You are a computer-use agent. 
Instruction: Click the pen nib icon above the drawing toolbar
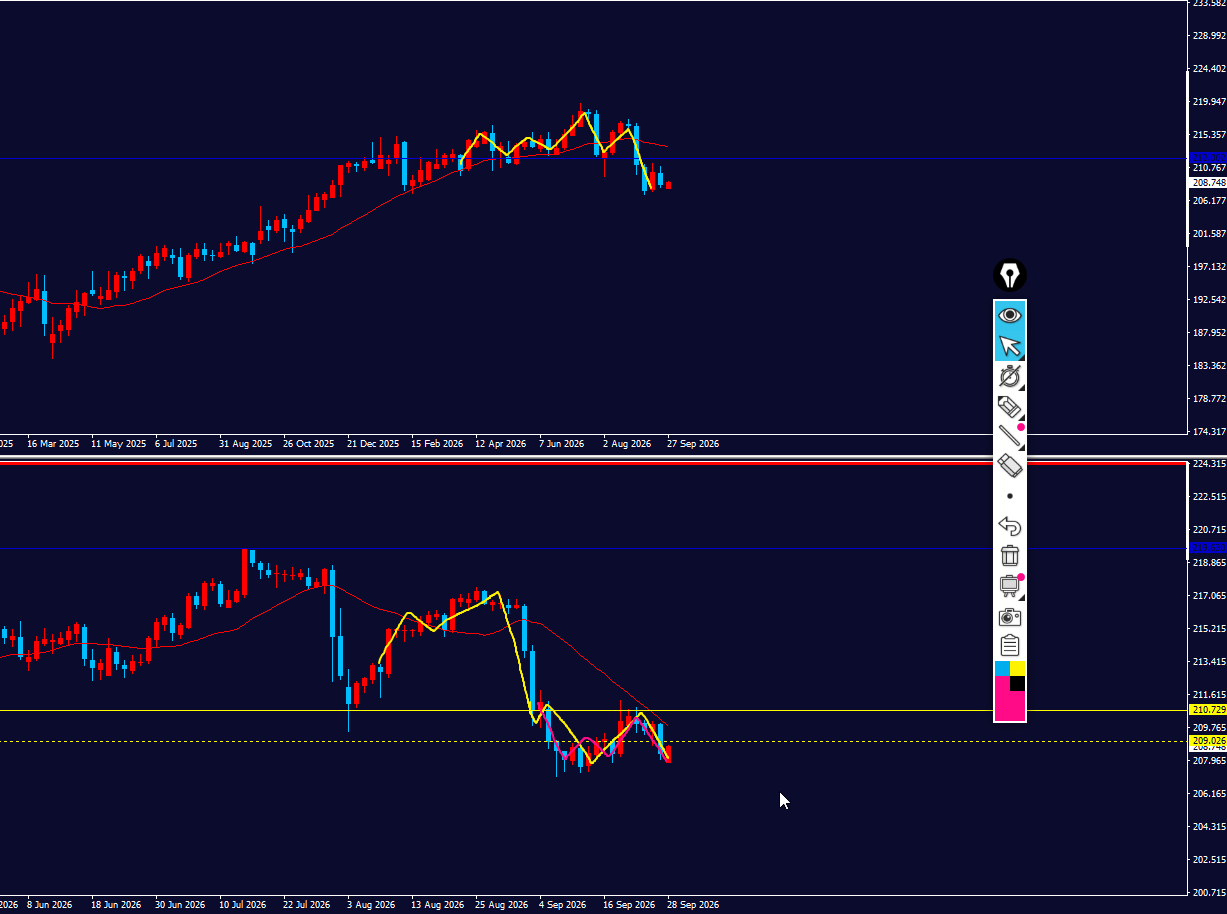tap(1010, 275)
